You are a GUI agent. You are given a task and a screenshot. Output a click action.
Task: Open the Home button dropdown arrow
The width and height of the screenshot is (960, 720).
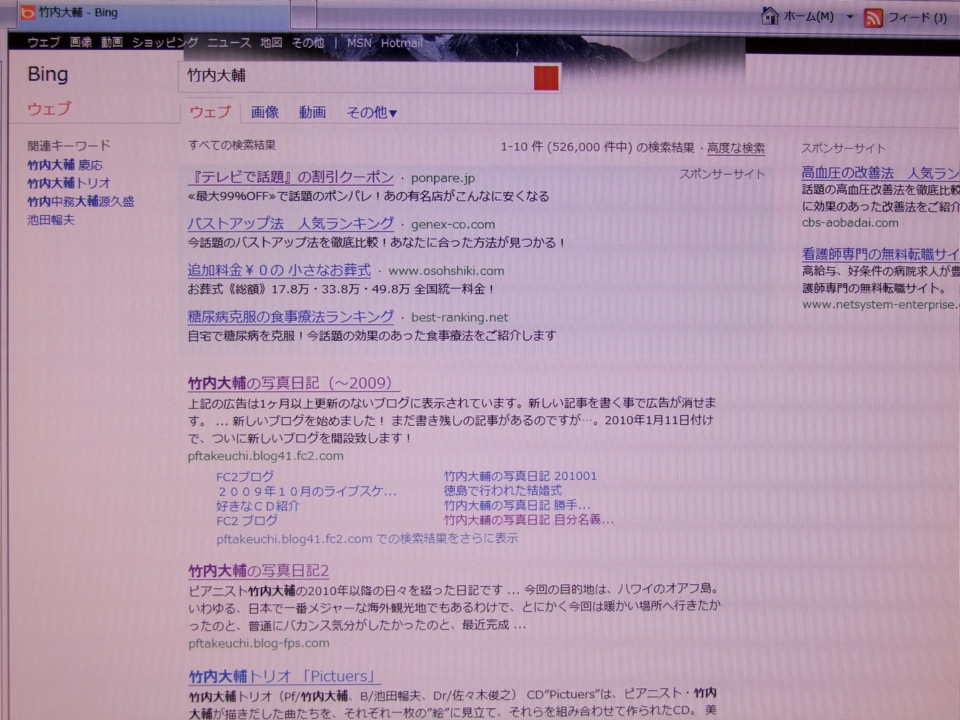(x=849, y=17)
